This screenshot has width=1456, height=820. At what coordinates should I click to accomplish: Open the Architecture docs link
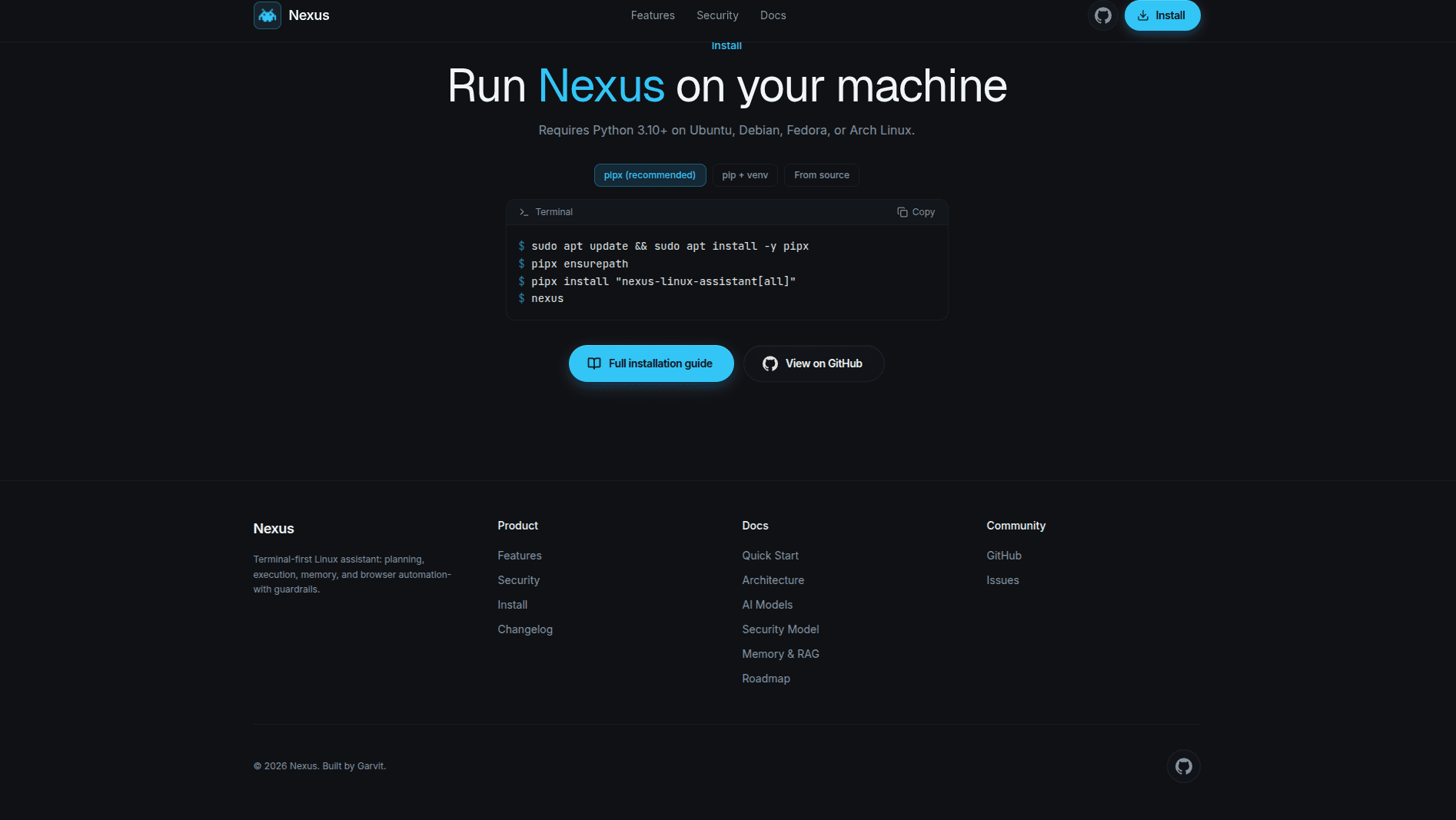[773, 580]
